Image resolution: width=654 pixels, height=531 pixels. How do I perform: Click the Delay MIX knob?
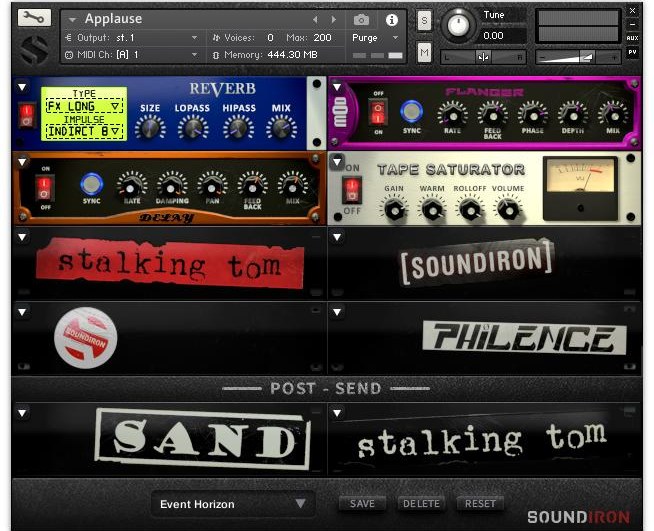point(293,186)
